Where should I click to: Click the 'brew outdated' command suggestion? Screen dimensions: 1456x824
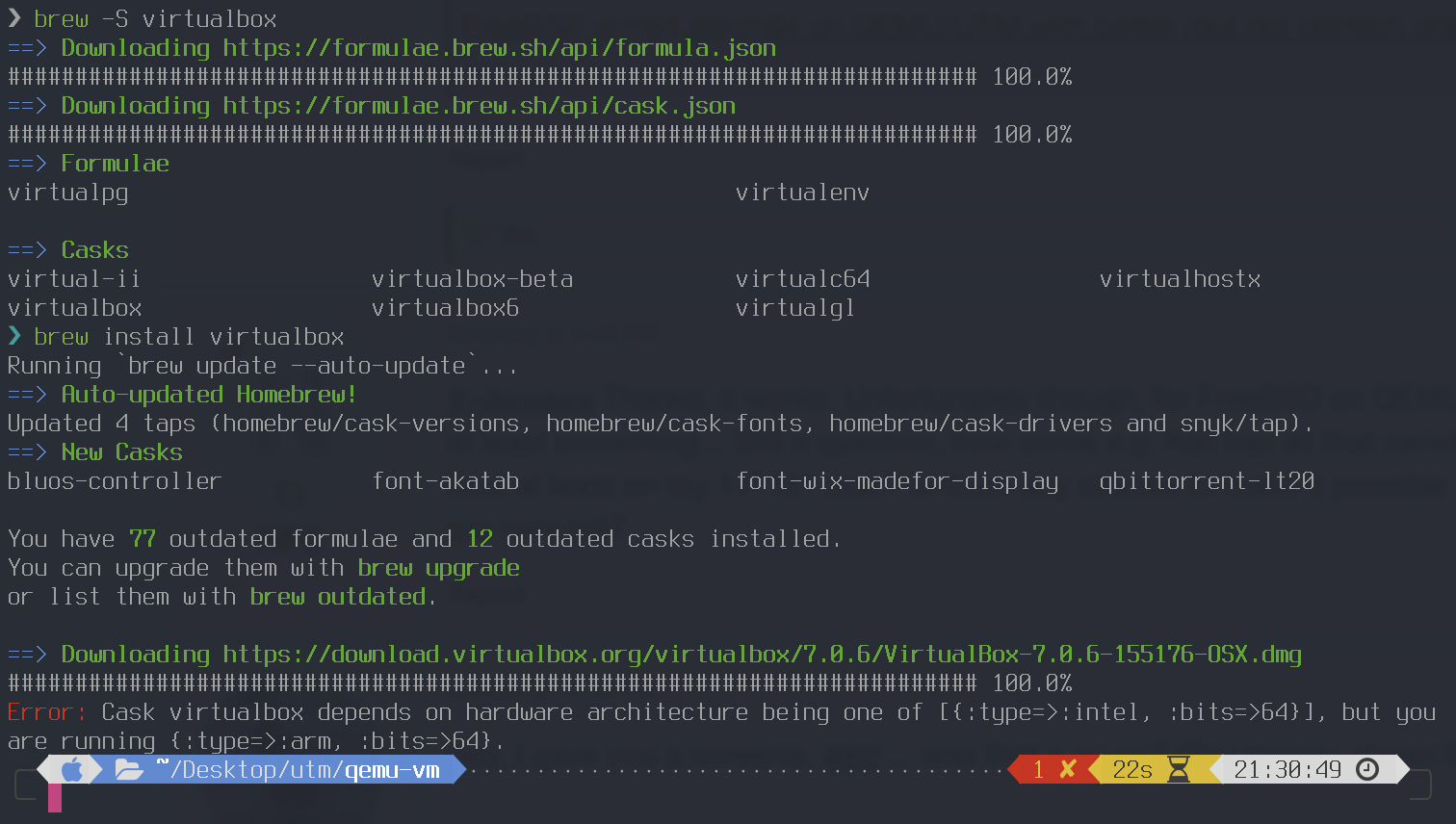337,597
